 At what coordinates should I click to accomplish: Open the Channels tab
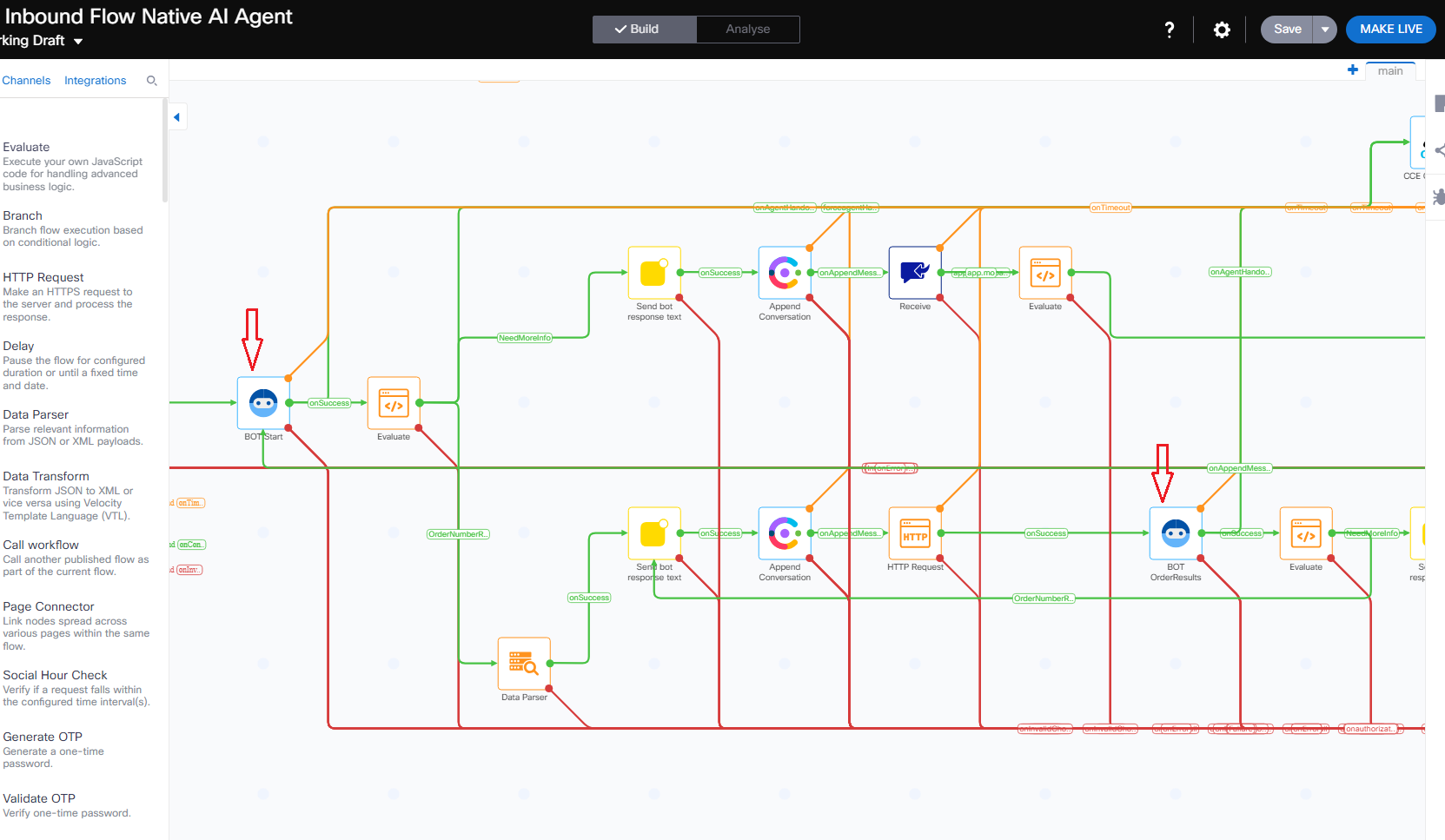(26, 81)
